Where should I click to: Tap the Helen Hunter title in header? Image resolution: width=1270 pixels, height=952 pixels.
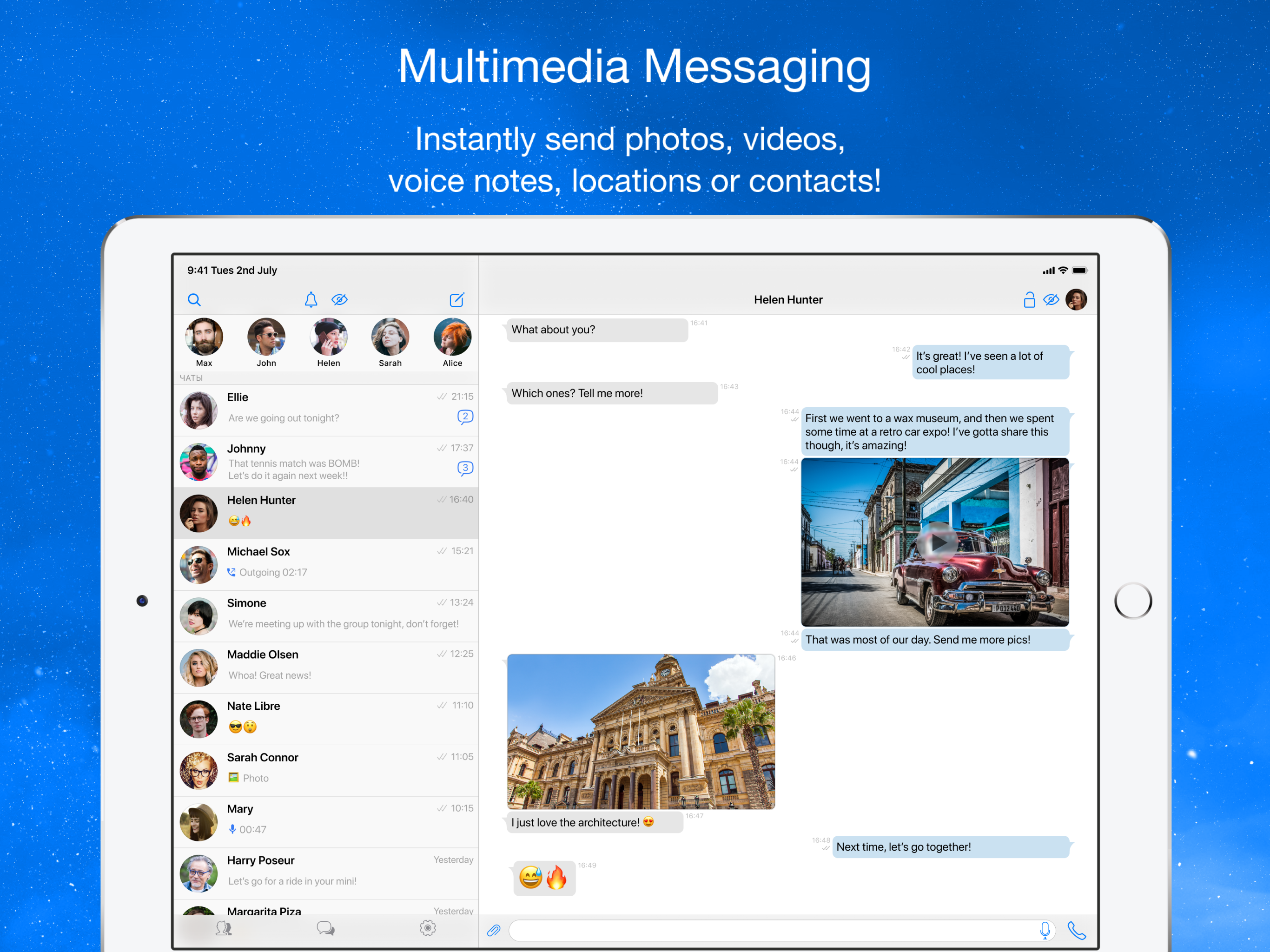click(x=788, y=300)
